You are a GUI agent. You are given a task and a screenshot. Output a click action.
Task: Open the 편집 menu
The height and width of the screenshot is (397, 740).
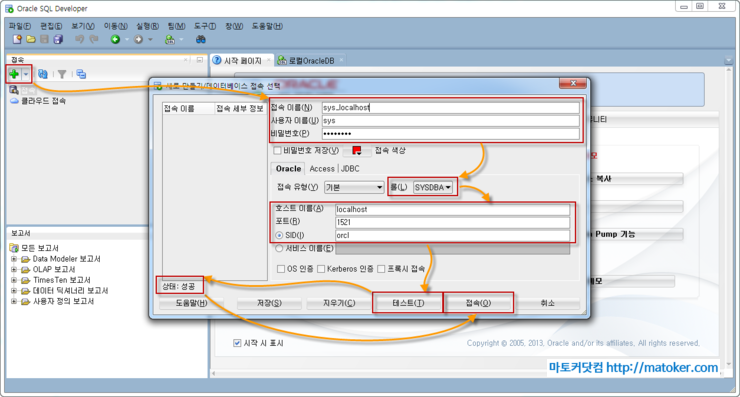coord(51,26)
